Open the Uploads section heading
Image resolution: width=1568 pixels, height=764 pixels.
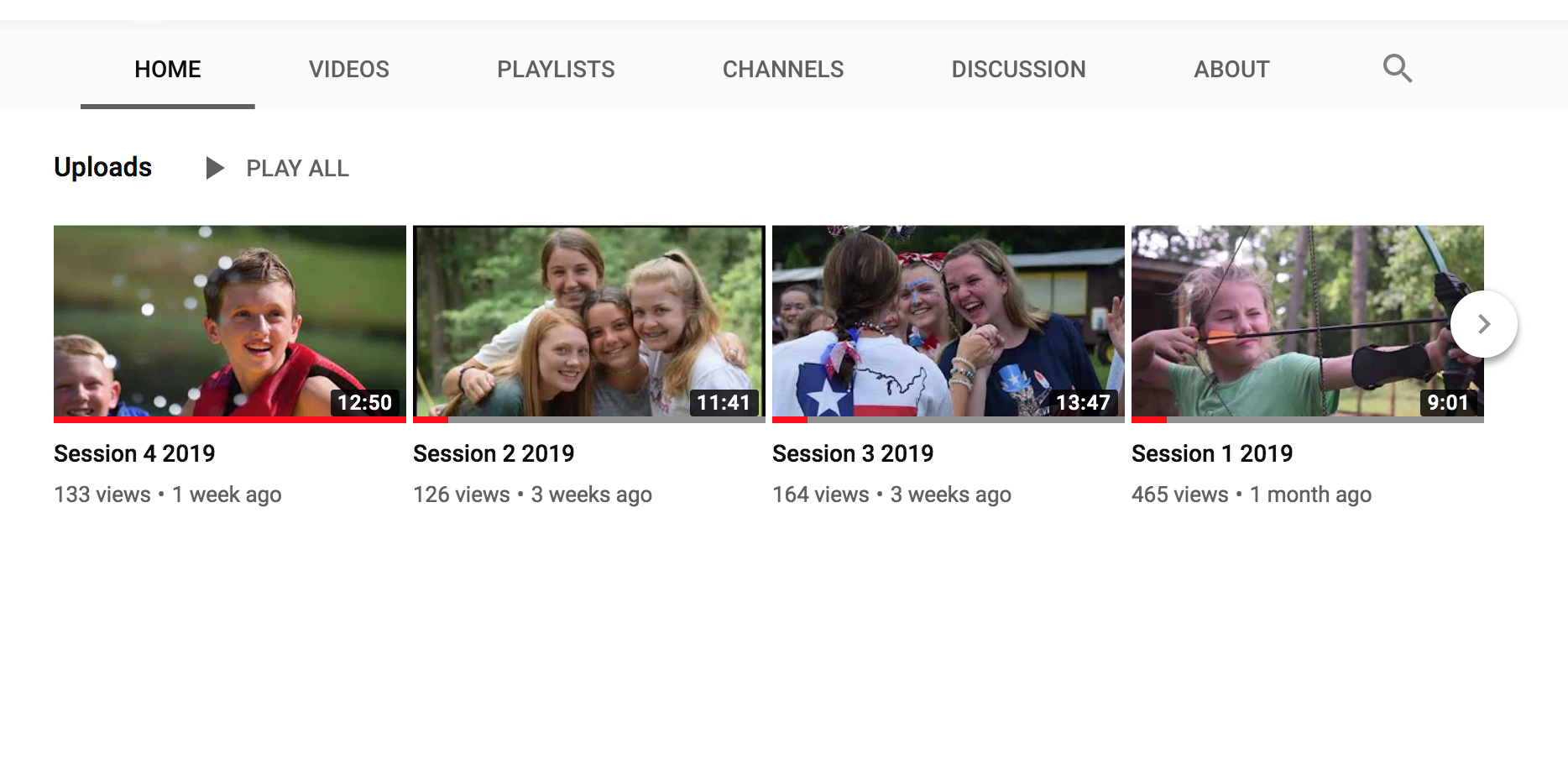tap(102, 167)
